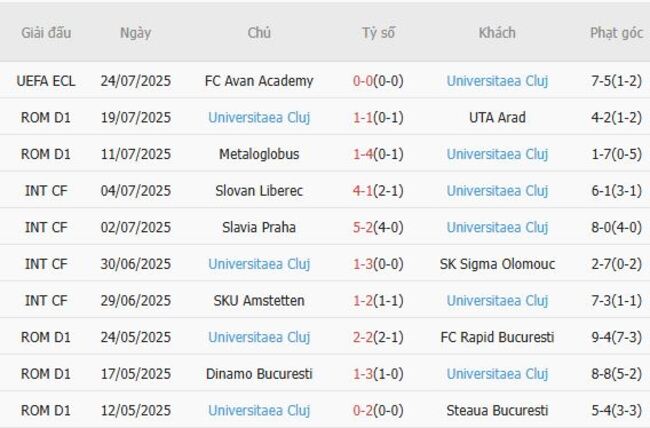Click Universitaea Cluj in the 19/07/2025 row

point(259,117)
